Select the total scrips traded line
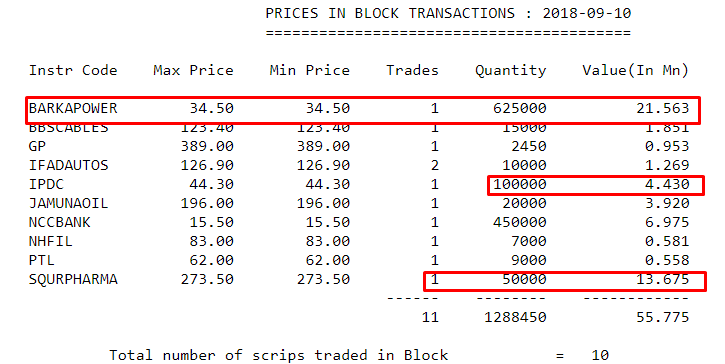Viewport: 725px width, 364px height. (359, 355)
